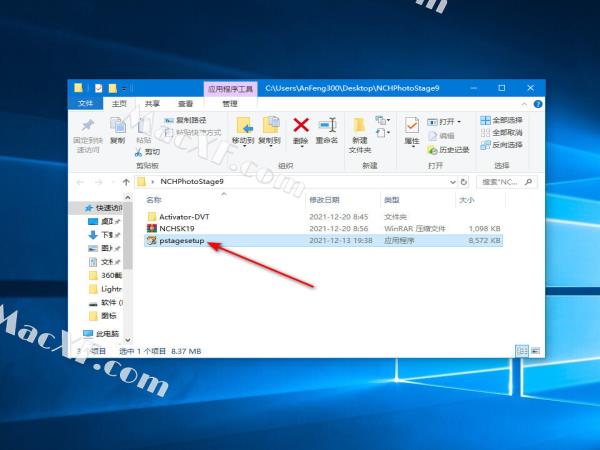Open the Icons (图标) folder in sidebar
This screenshot has width=600, height=450.
point(103,316)
